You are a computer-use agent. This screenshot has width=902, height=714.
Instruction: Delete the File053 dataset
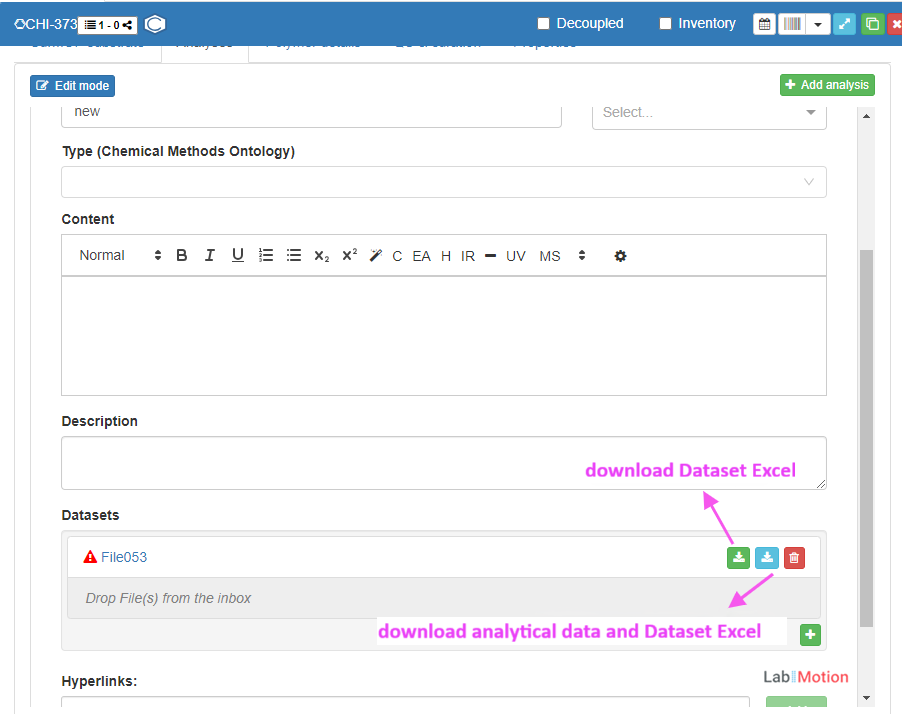click(794, 558)
